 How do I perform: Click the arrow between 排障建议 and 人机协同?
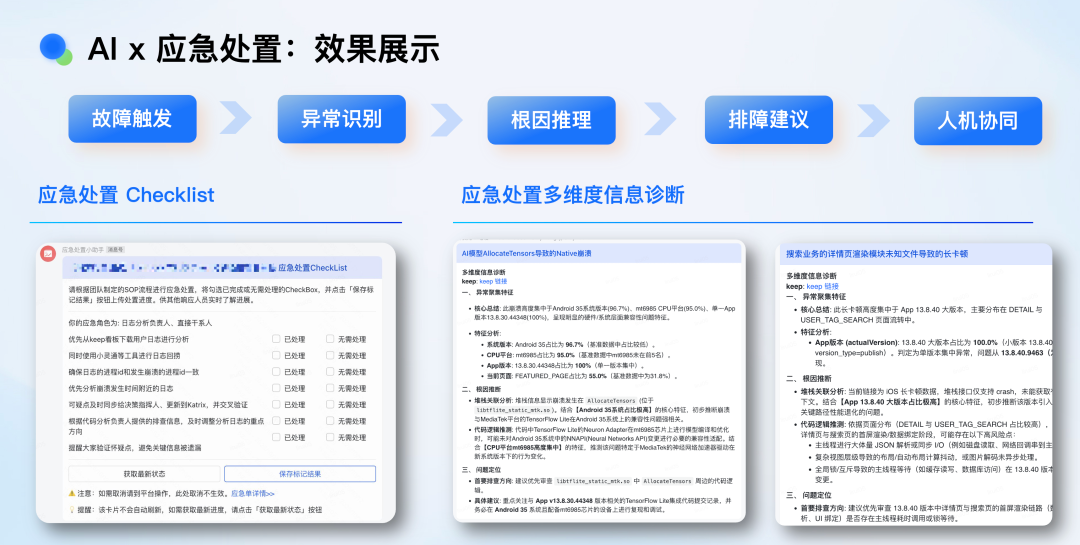(868, 117)
